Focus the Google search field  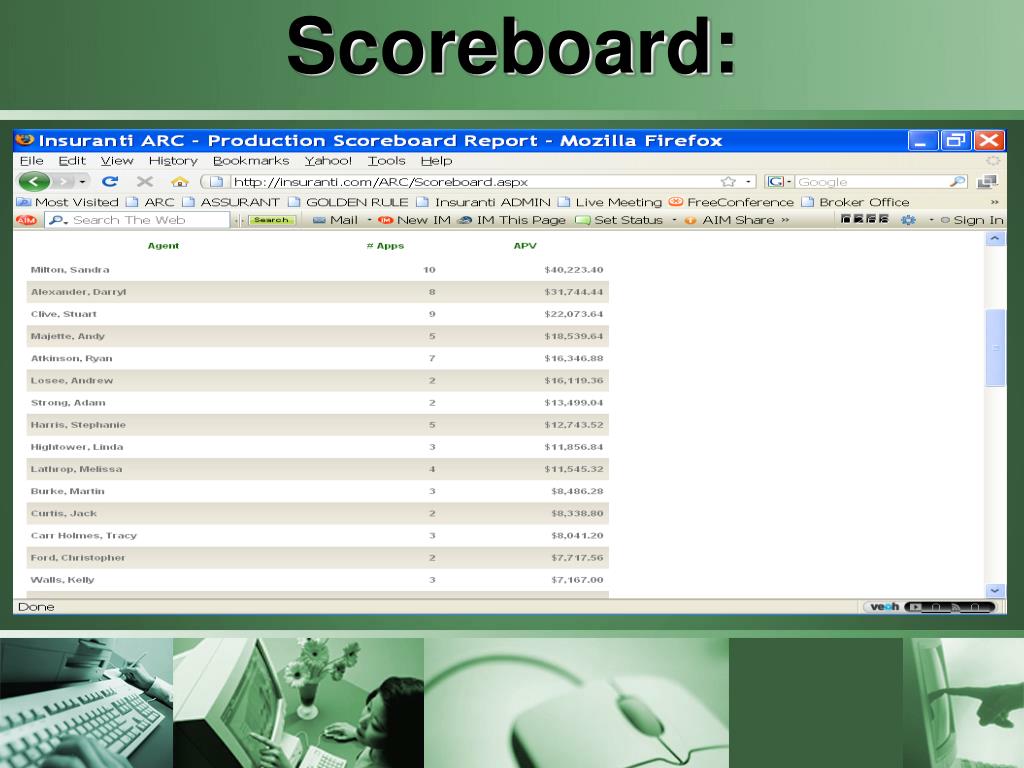pyautogui.click(x=871, y=182)
